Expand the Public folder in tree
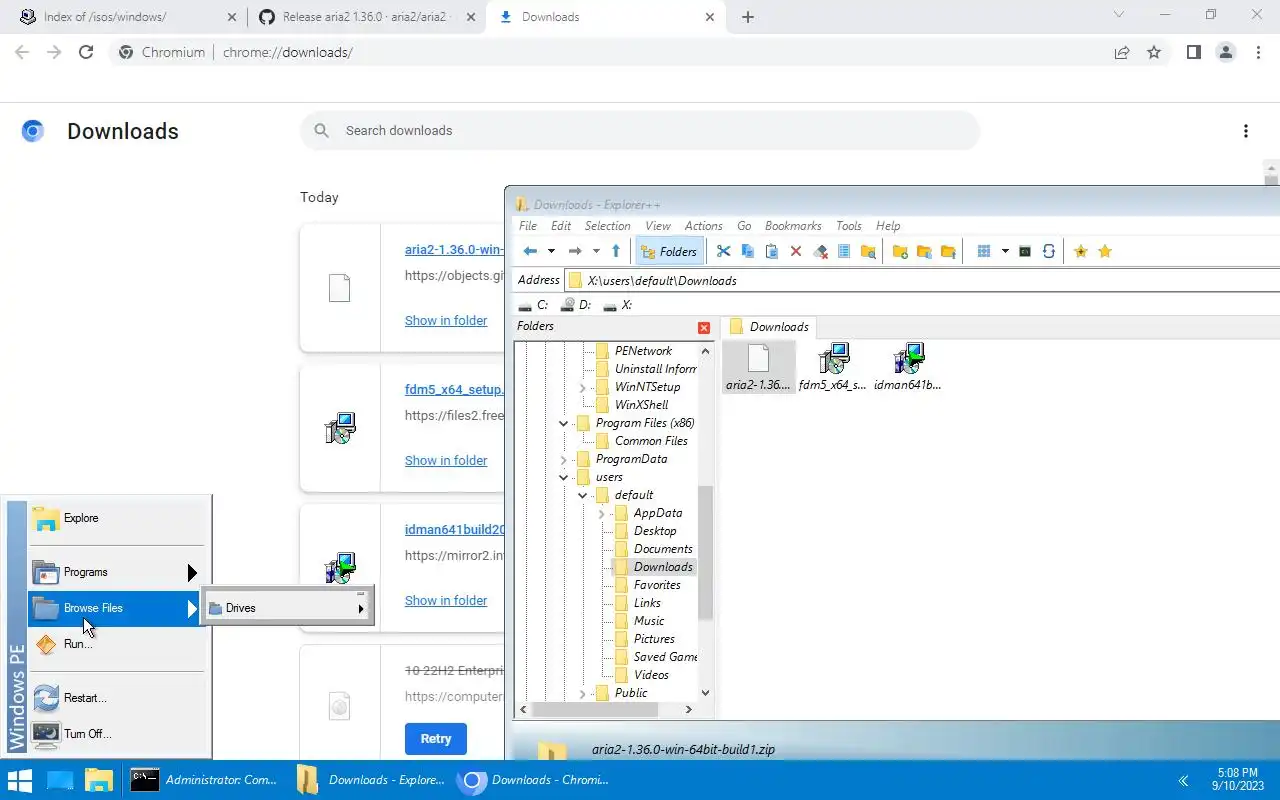Image resolution: width=1280 pixels, height=800 pixels. 583,693
